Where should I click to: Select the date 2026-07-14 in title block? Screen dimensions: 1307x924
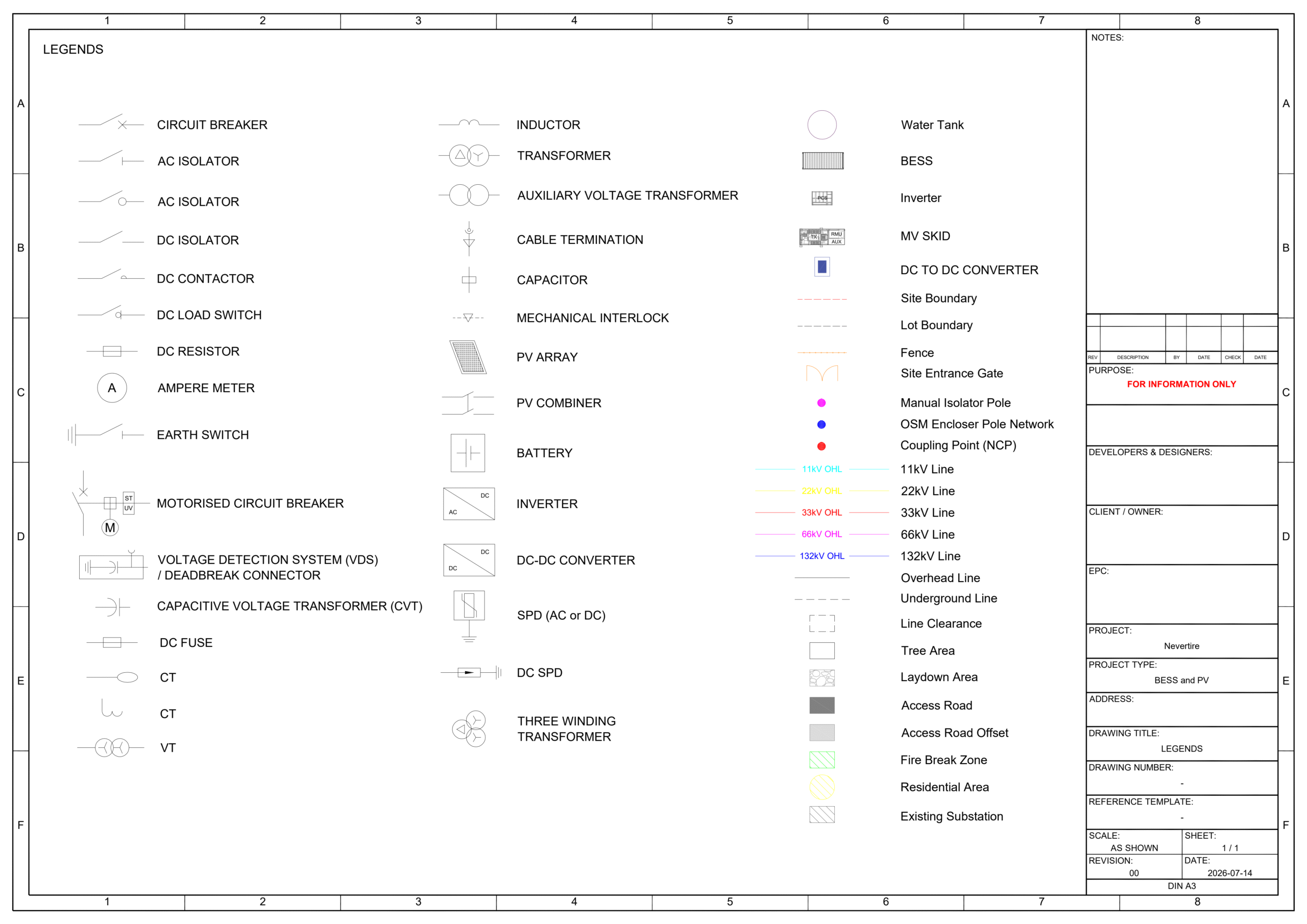point(1229,873)
